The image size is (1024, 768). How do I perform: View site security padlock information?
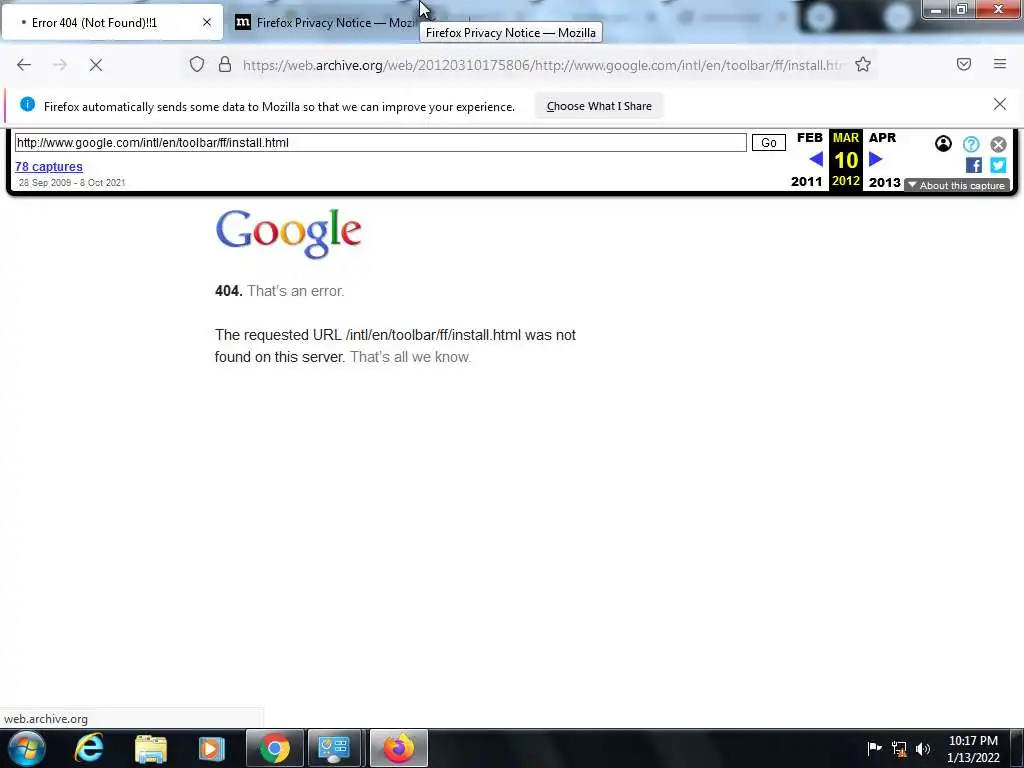point(225,65)
